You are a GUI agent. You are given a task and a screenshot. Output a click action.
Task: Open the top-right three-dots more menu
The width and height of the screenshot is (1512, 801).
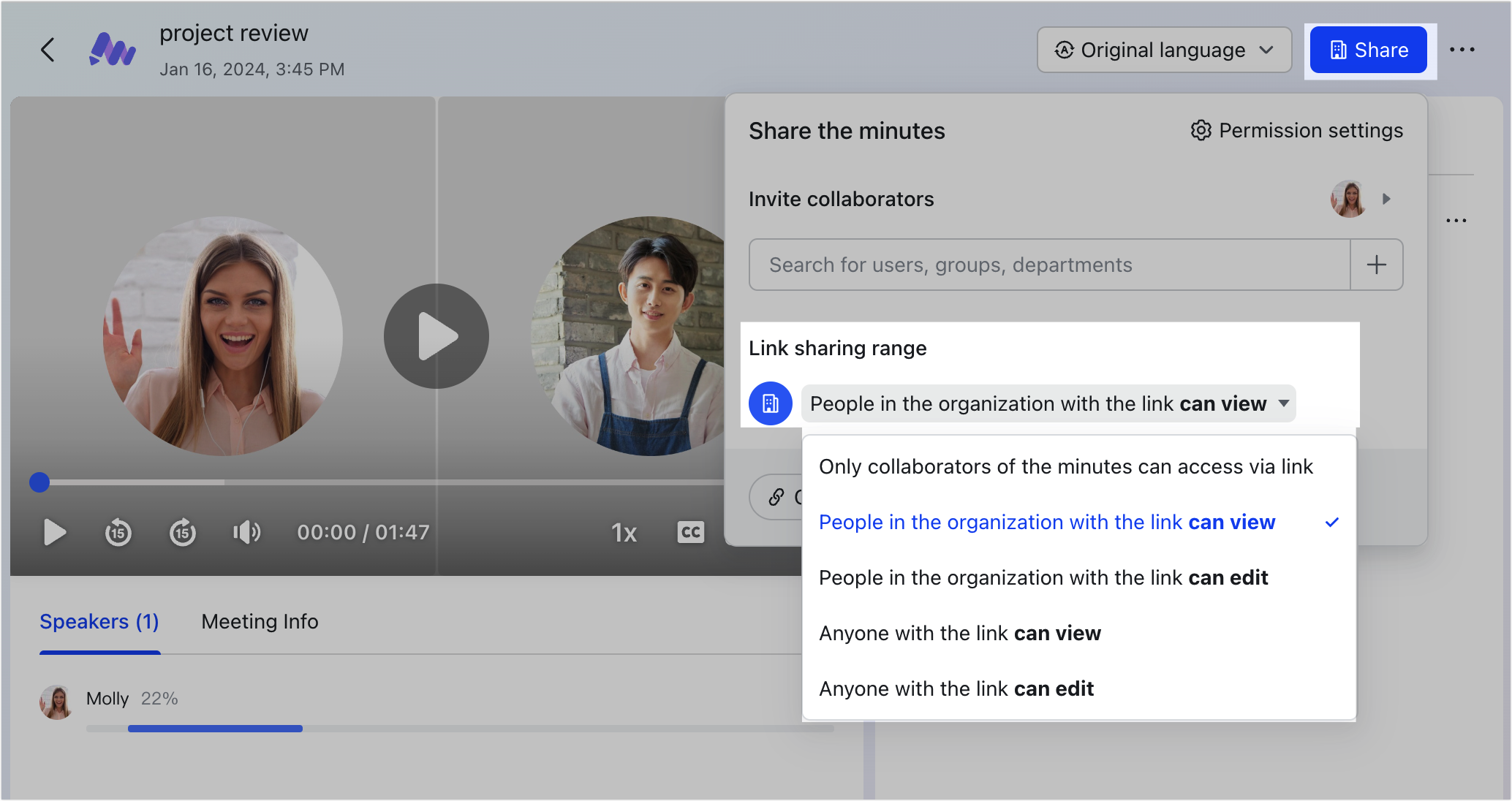click(1462, 50)
